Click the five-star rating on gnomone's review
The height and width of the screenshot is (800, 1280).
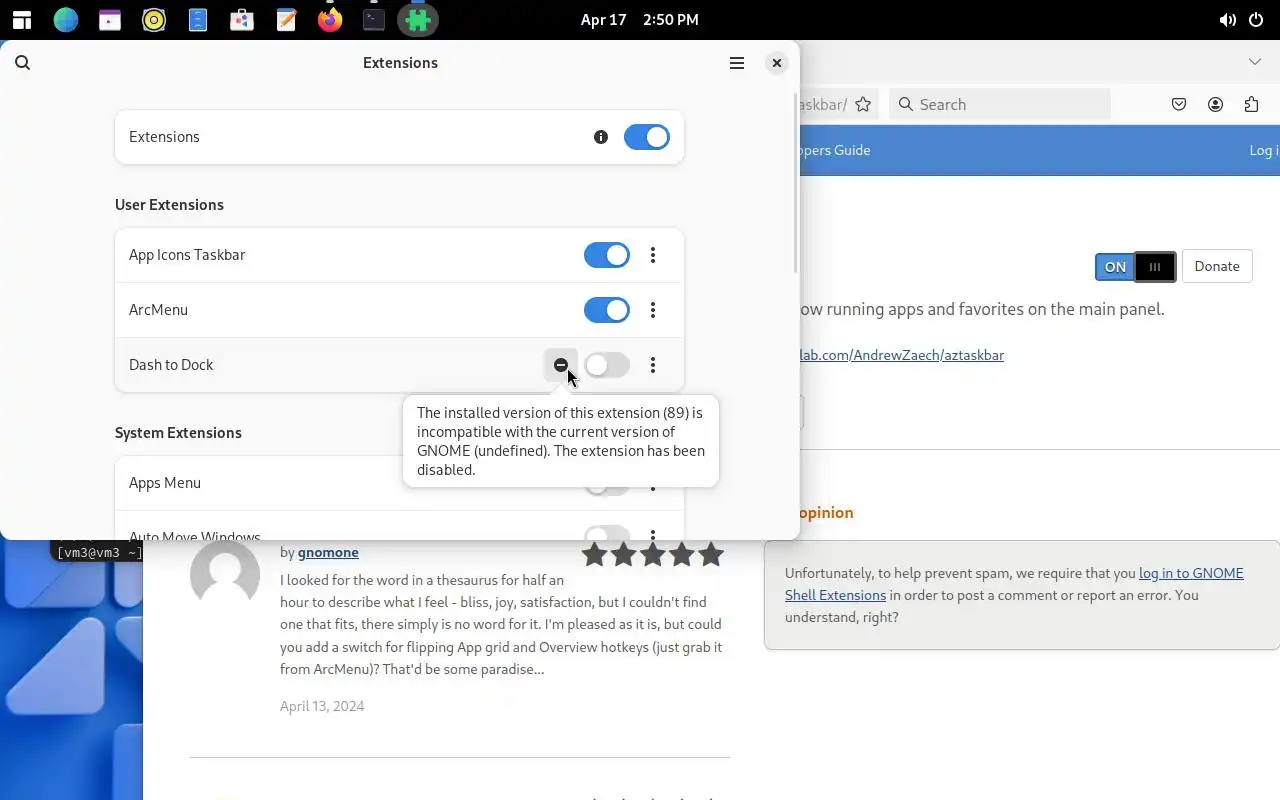coord(653,555)
